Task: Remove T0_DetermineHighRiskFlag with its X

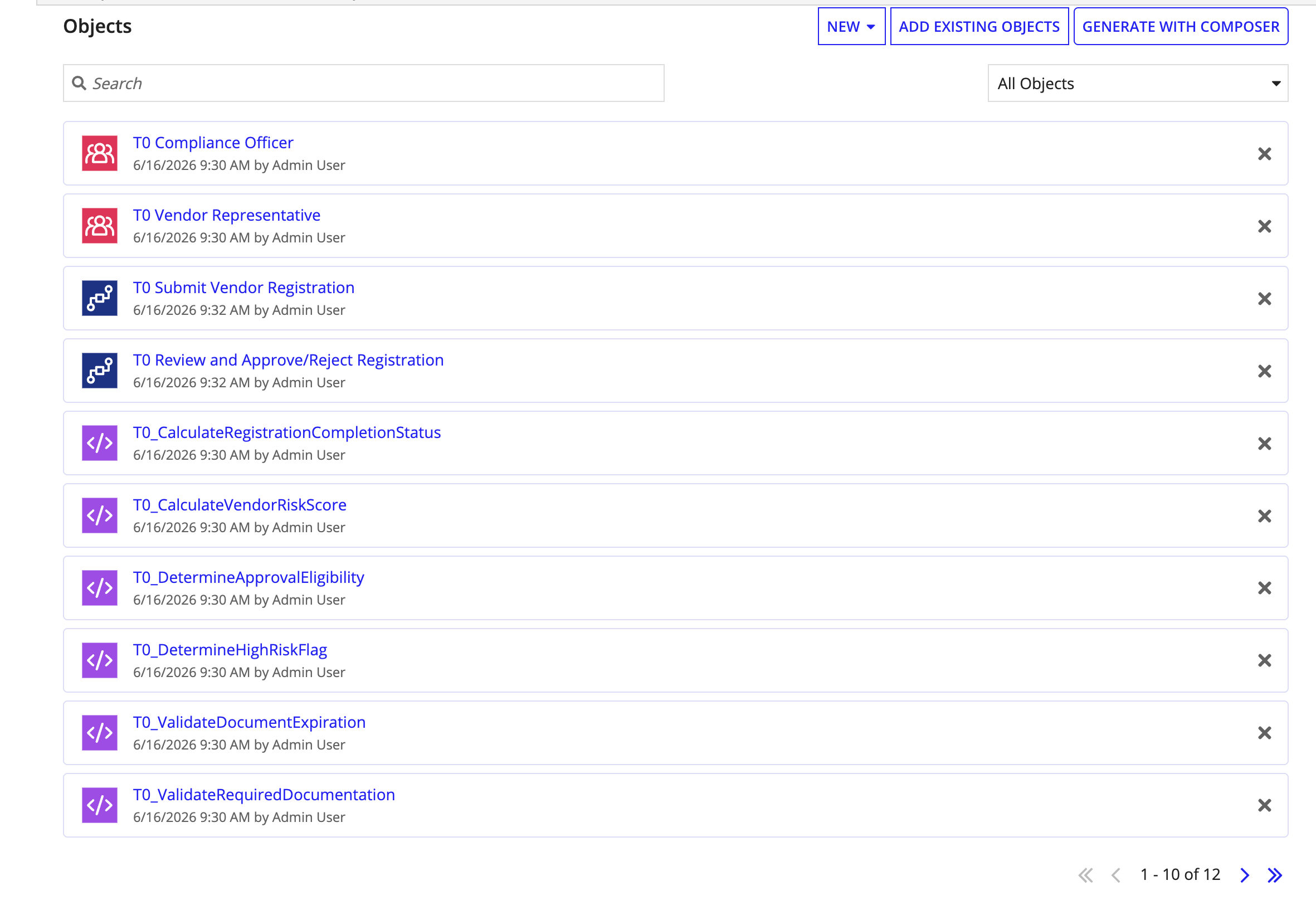Action: point(1264,660)
